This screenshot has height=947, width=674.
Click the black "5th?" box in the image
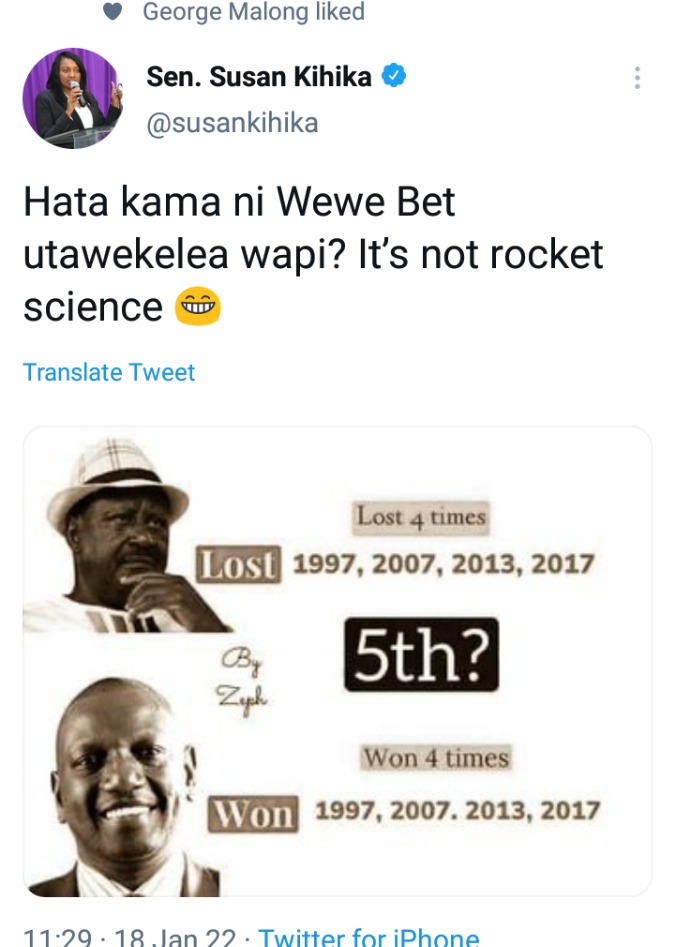(x=422, y=654)
